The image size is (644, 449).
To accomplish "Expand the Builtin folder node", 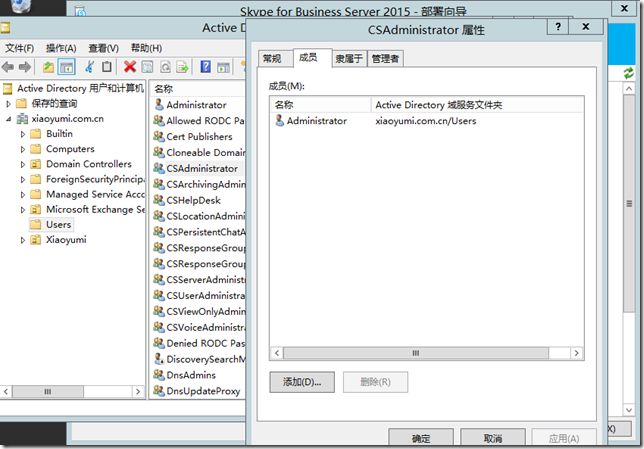I will click(x=23, y=134).
